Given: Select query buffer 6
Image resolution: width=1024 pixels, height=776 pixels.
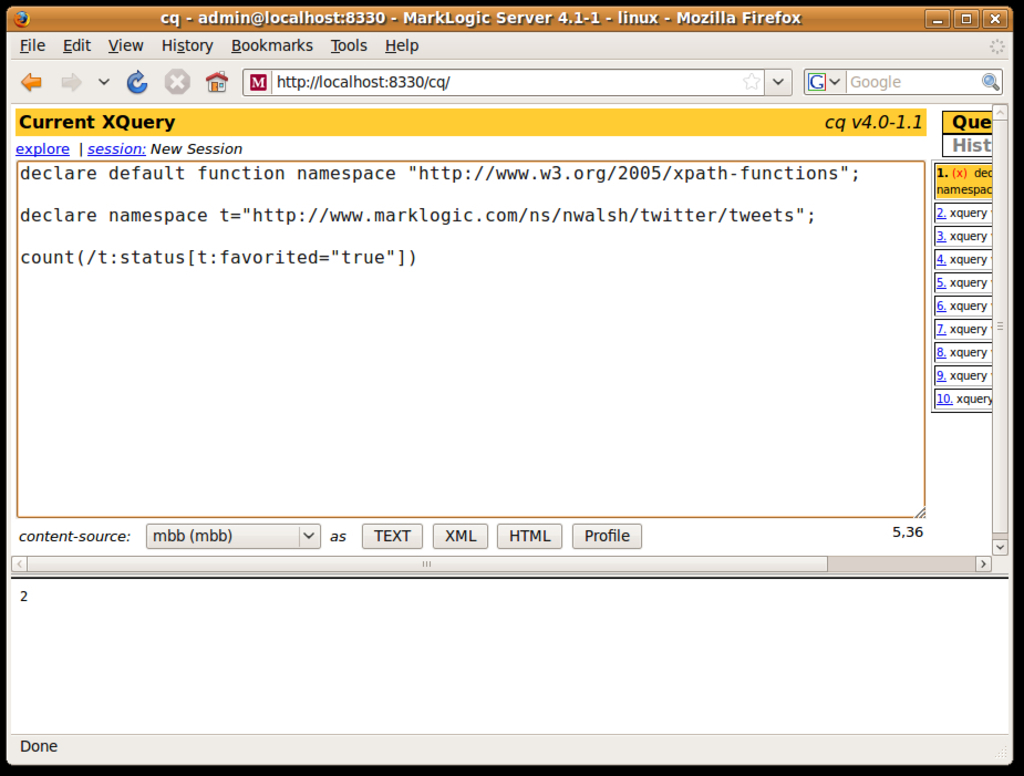Looking at the screenshot, I should [x=941, y=306].
